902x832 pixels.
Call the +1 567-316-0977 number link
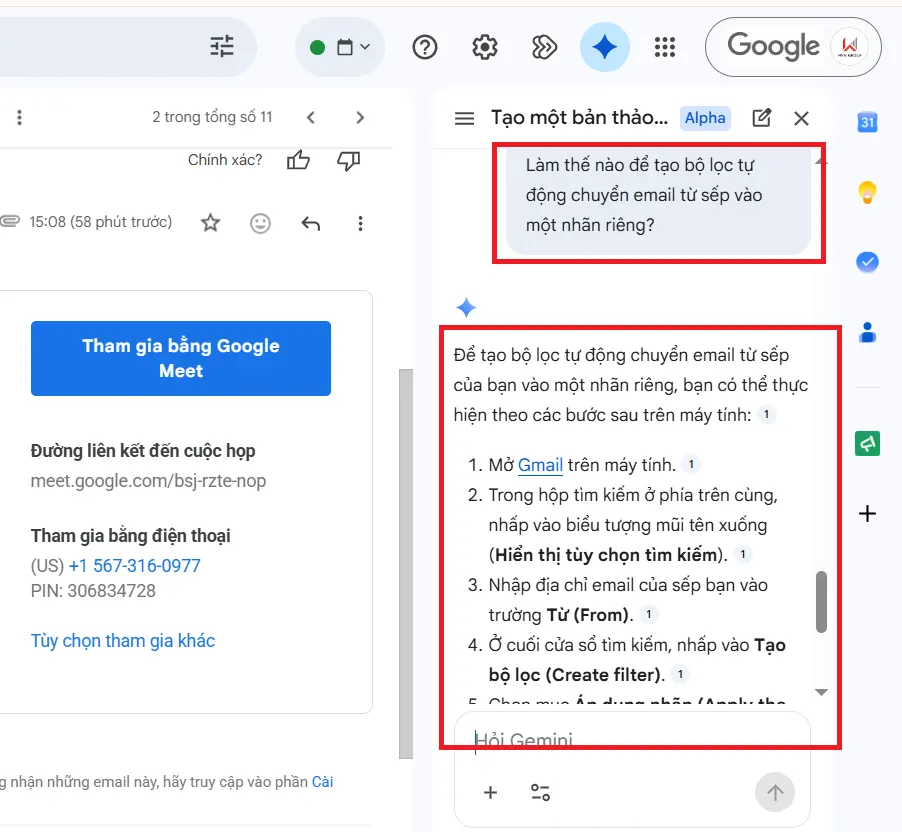pos(135,566)
